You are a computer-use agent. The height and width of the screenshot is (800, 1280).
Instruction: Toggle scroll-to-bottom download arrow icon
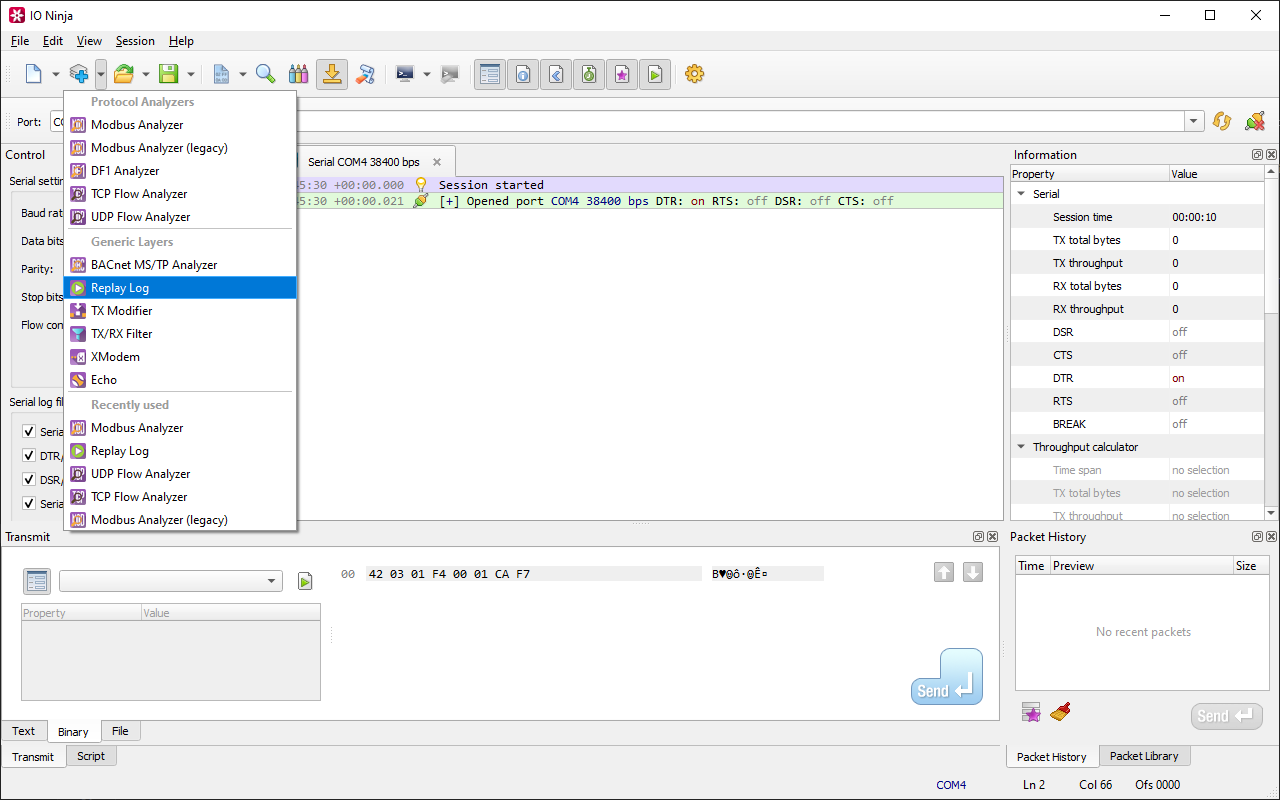coord(332,74)
